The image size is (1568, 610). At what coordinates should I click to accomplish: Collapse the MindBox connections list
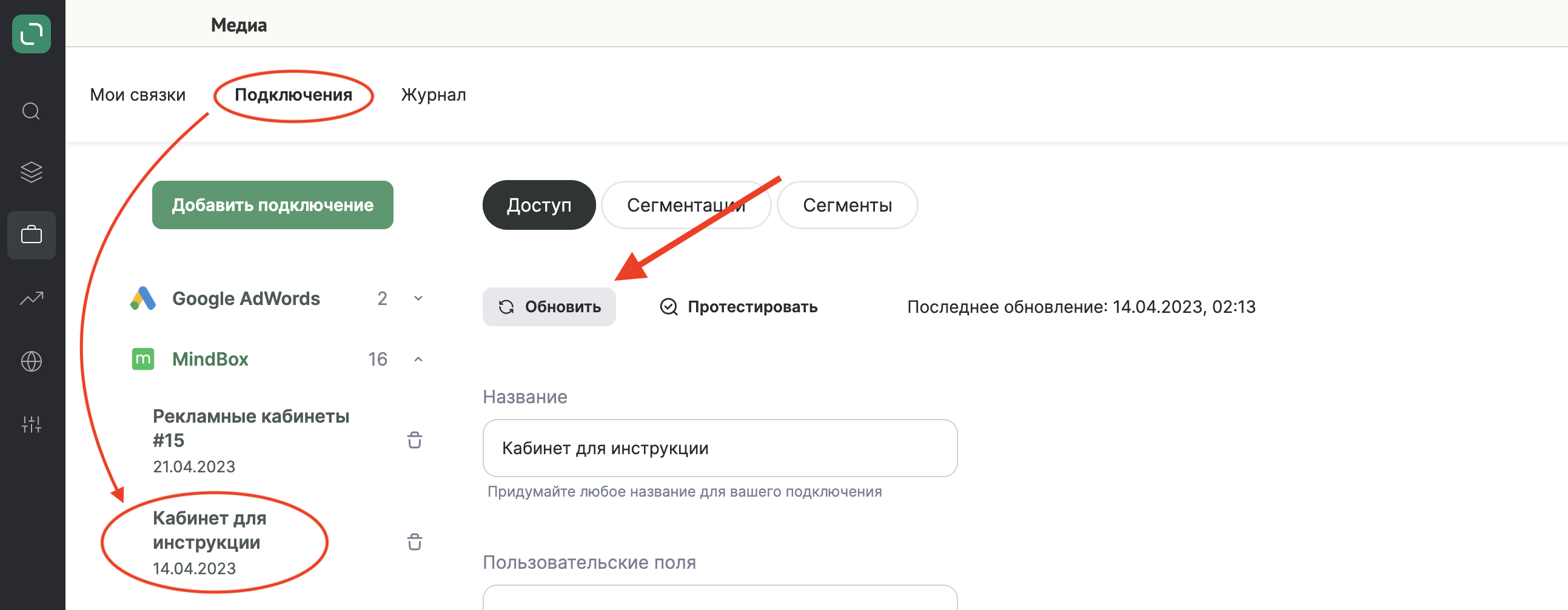point(418,359)
